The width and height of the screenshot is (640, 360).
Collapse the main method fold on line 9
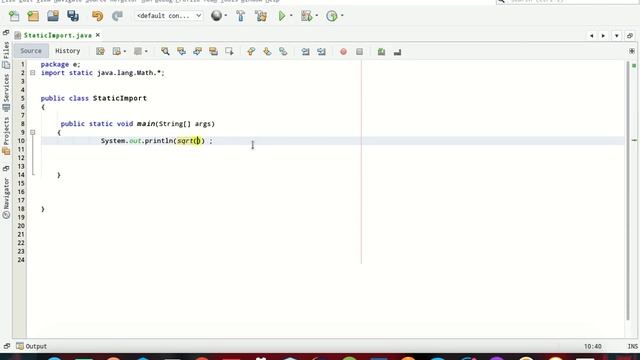(x=33, y=132)
